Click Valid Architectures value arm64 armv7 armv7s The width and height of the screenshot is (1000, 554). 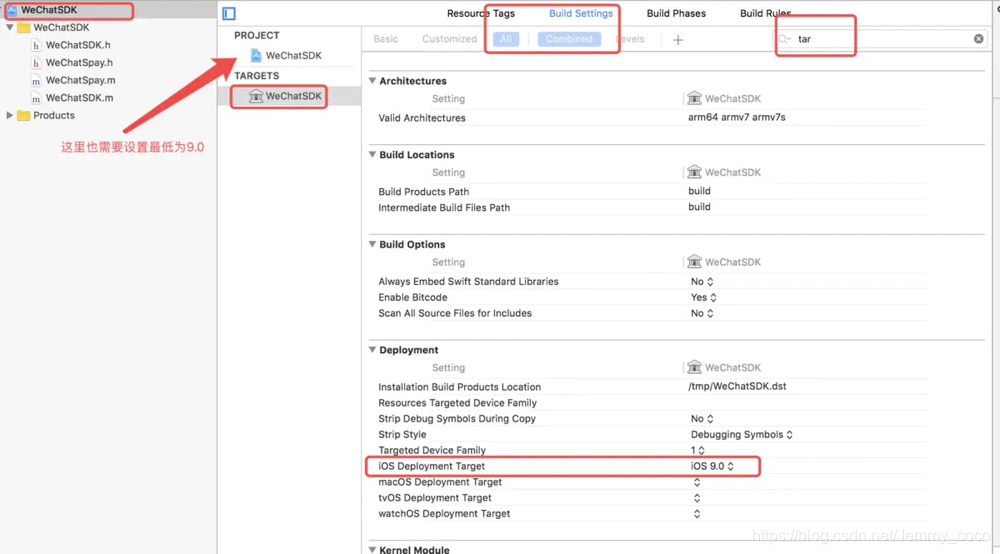click(737, 117)
